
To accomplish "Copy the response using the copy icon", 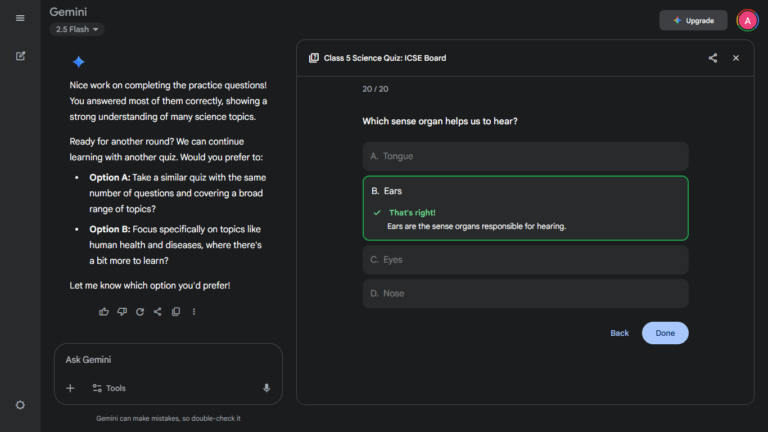I will pos(176,312).
